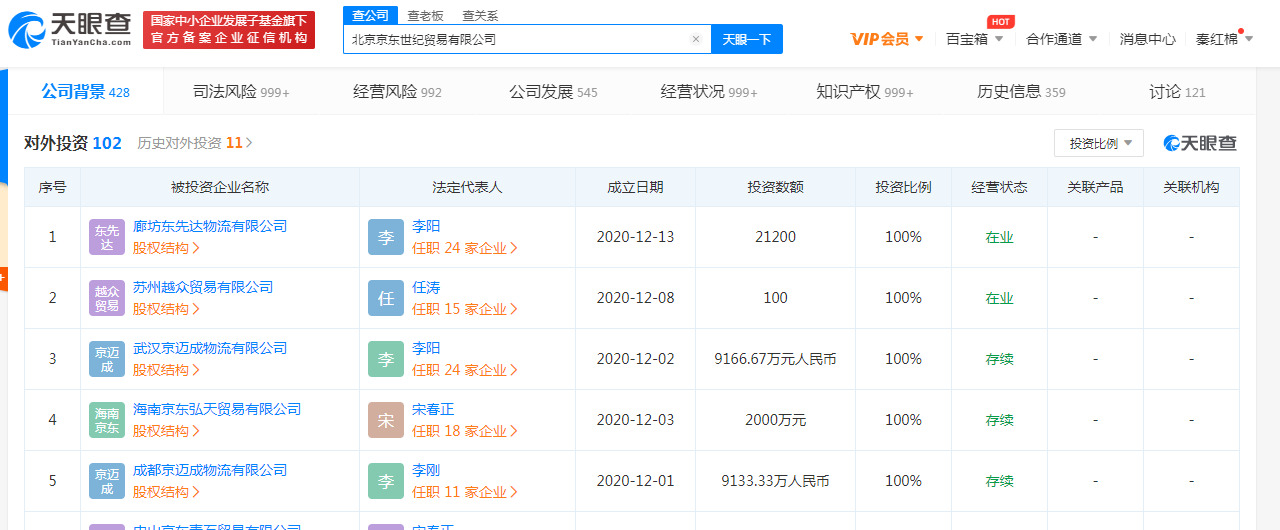
Task: Expand 股权结构 for 海南京东弘天贸易有限公司
Action: 167,431
